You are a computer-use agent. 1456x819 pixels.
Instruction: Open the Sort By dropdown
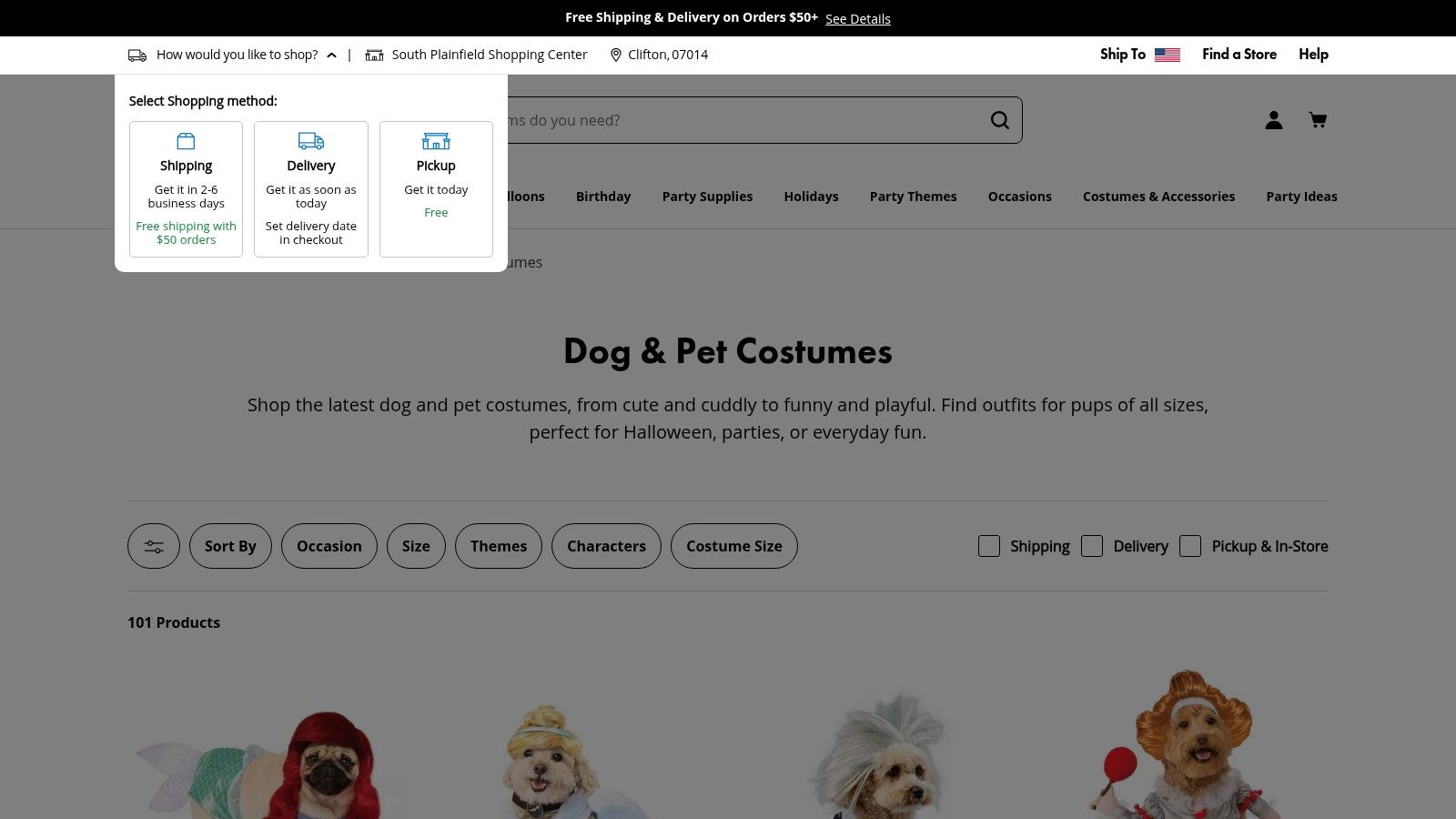[230, 546]
